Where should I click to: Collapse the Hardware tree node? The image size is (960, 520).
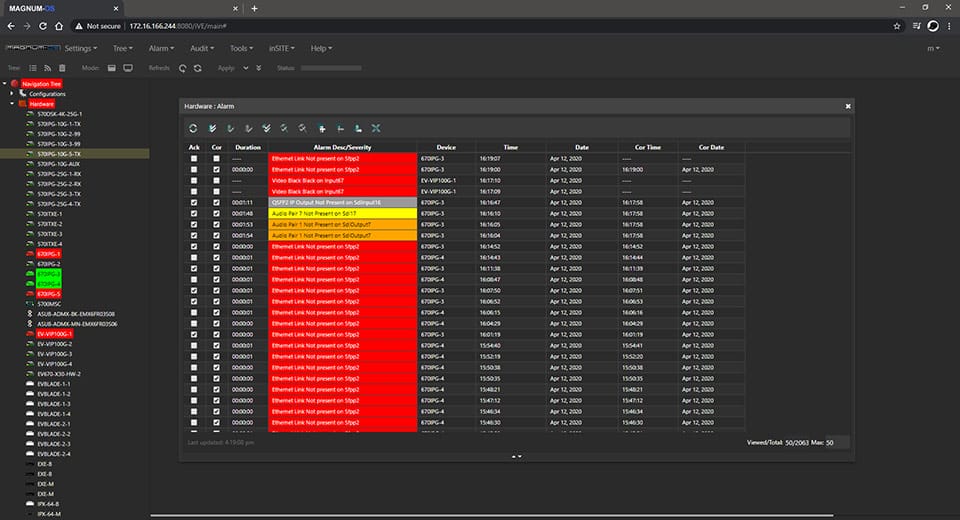[x=12, y=104]
